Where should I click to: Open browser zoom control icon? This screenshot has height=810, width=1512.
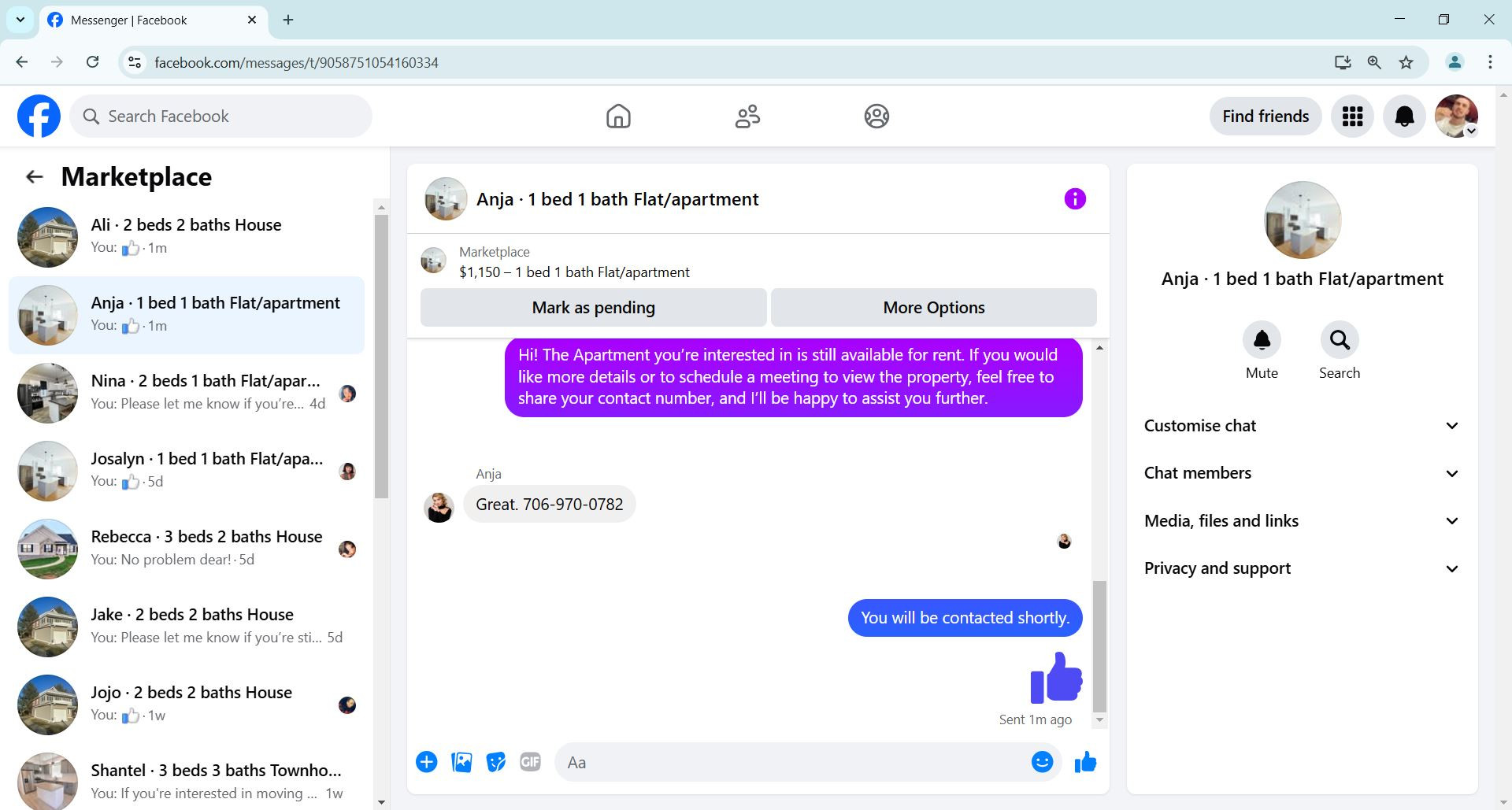(1374, 62)
